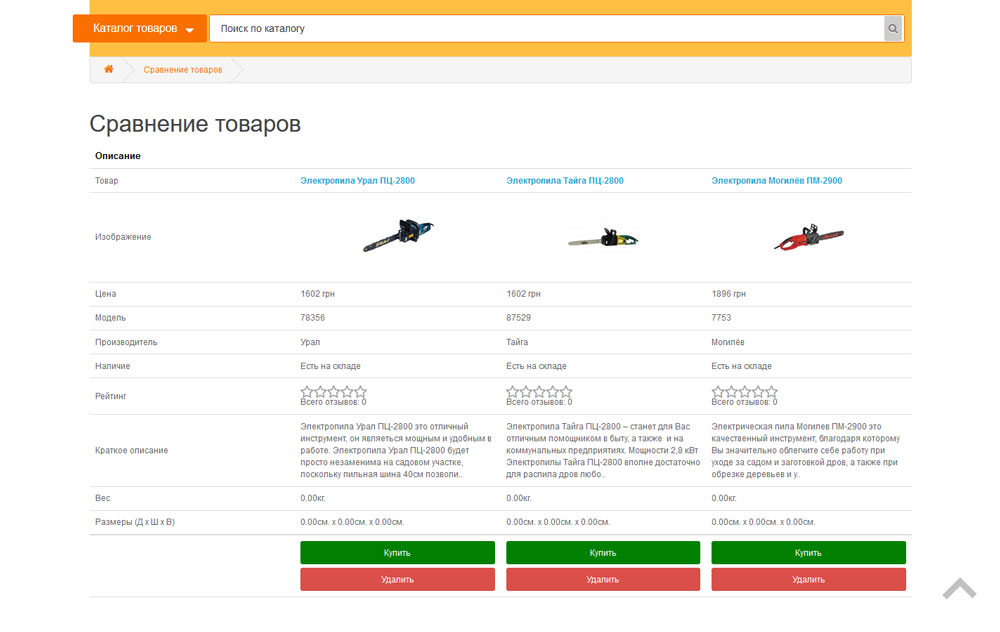Delete Могилёв ПМ-2900 from comparison
The width and height of the screenshot is (1000, 632).
[x=808, y=580]
